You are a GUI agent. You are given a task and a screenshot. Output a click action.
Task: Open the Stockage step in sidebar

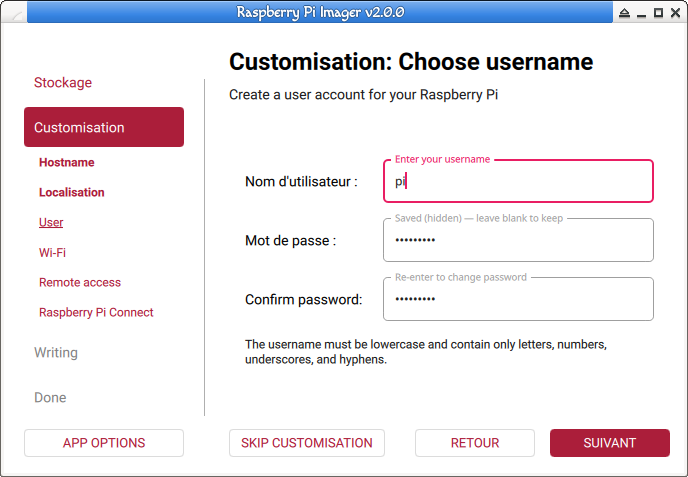pos(63,82)
